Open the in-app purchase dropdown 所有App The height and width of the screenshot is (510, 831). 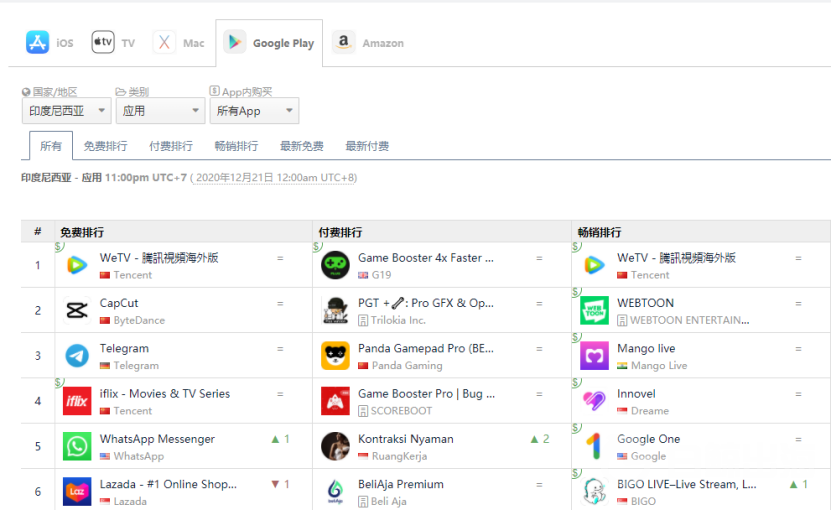(x=254, y=111)
